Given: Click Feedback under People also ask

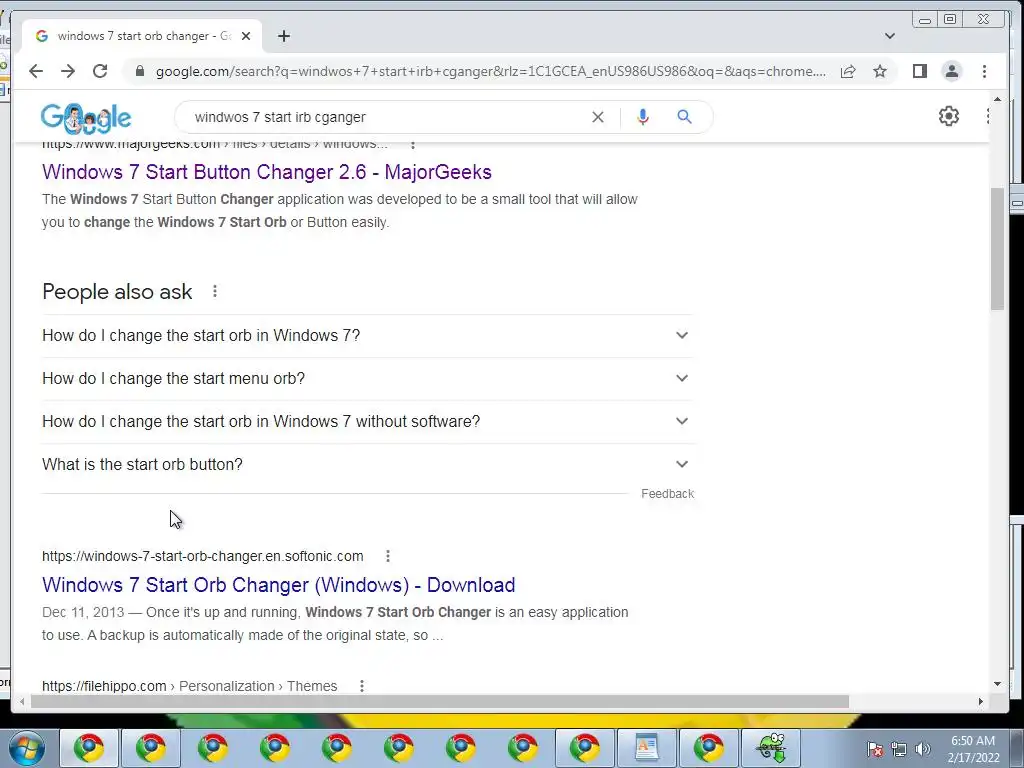Looking at the screenshot, I should [667, 494].
